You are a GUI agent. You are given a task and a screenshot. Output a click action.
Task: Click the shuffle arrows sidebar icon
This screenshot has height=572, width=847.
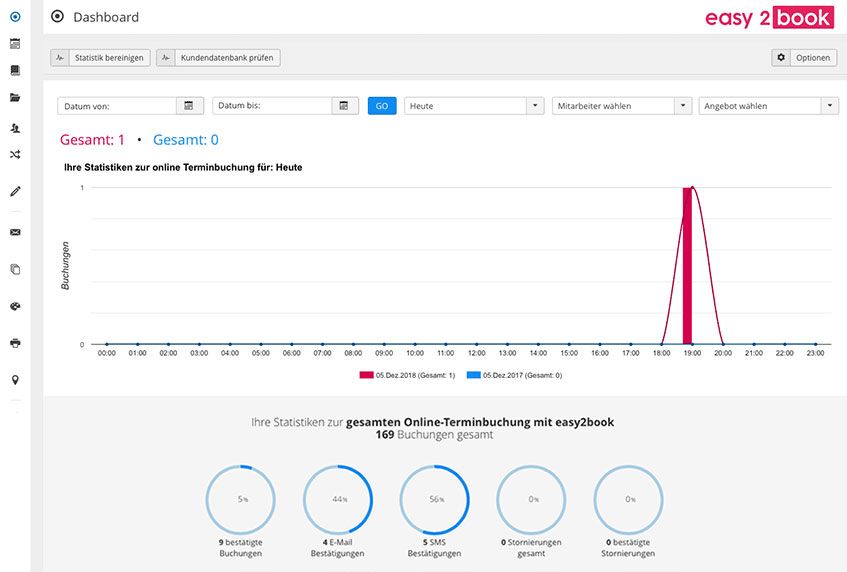point(15,154)
